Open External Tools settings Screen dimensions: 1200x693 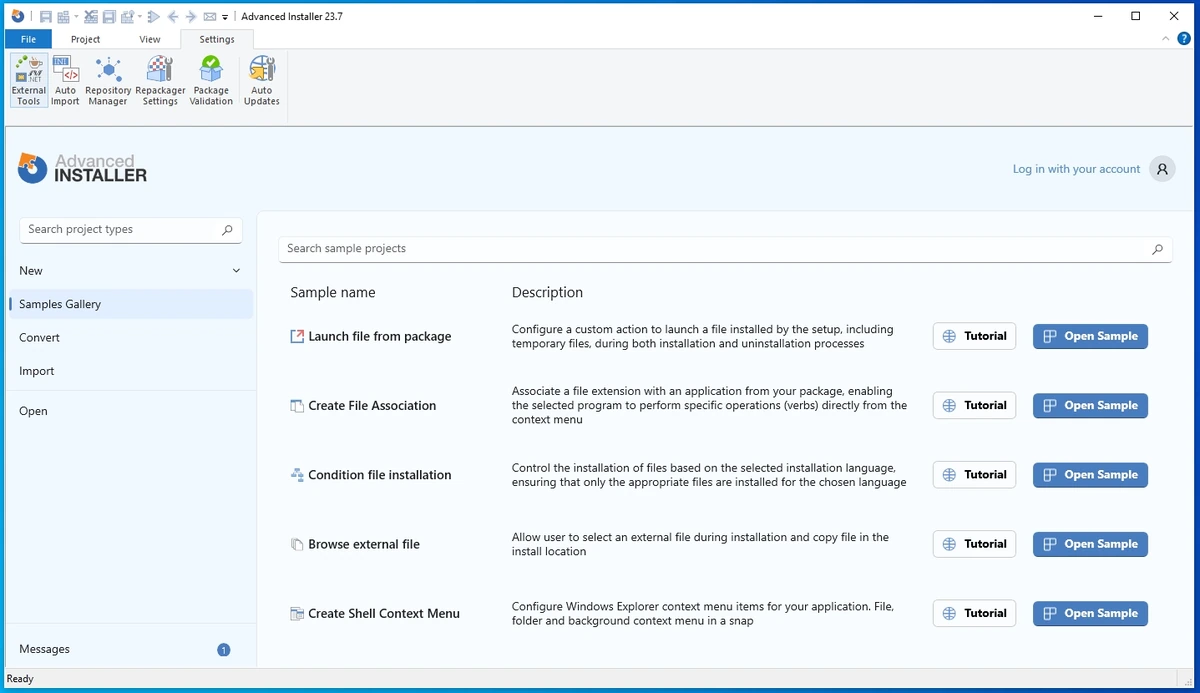pyautogui.click(x=29, y=81)
